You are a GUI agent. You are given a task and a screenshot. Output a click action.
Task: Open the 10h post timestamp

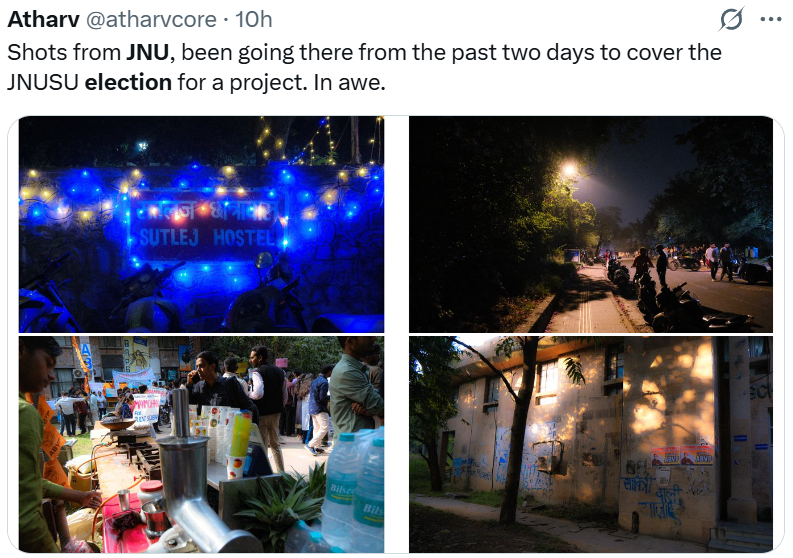254,20
